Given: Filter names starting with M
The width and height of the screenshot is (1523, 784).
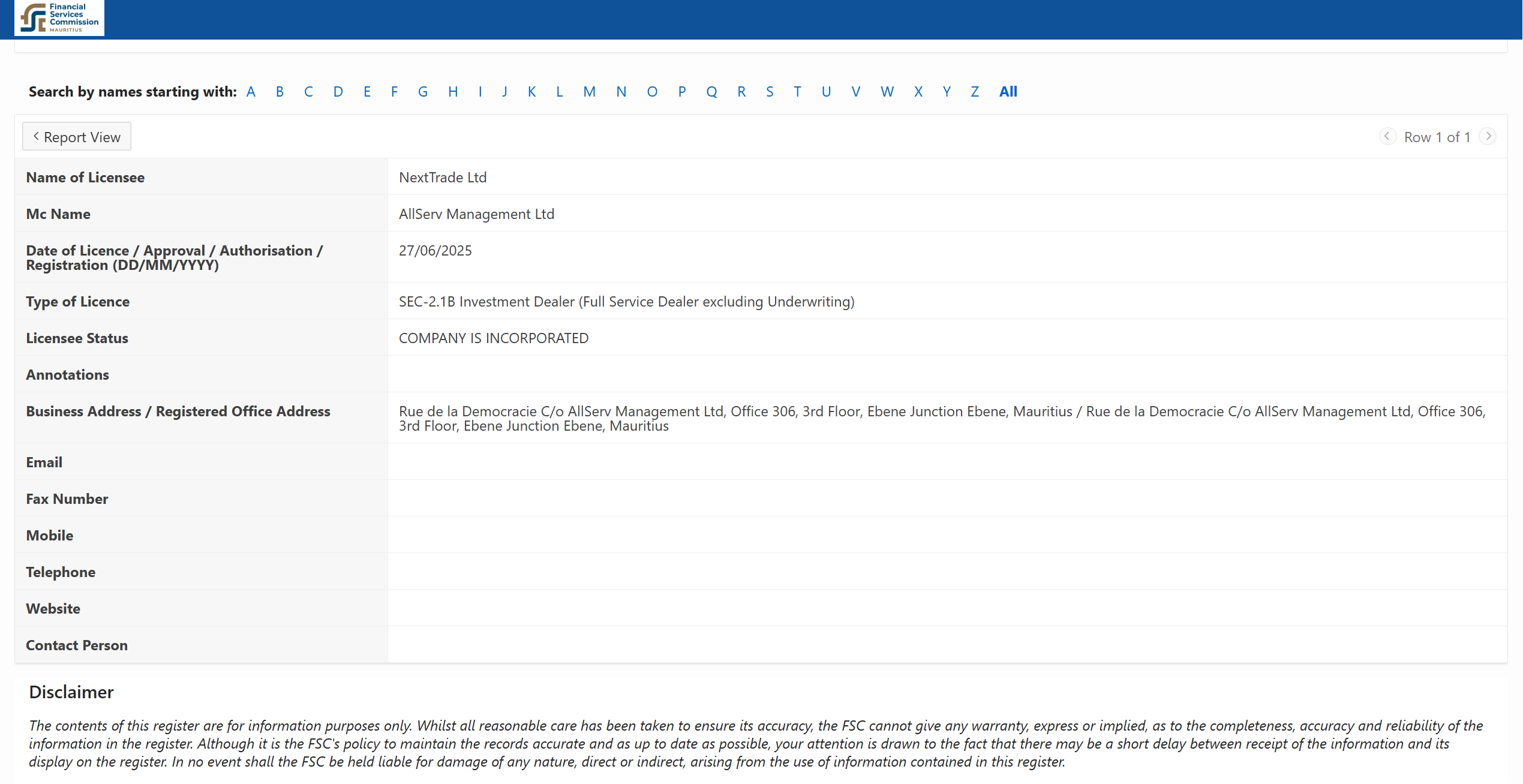Looking at the screenshot, I should point(590,92).
